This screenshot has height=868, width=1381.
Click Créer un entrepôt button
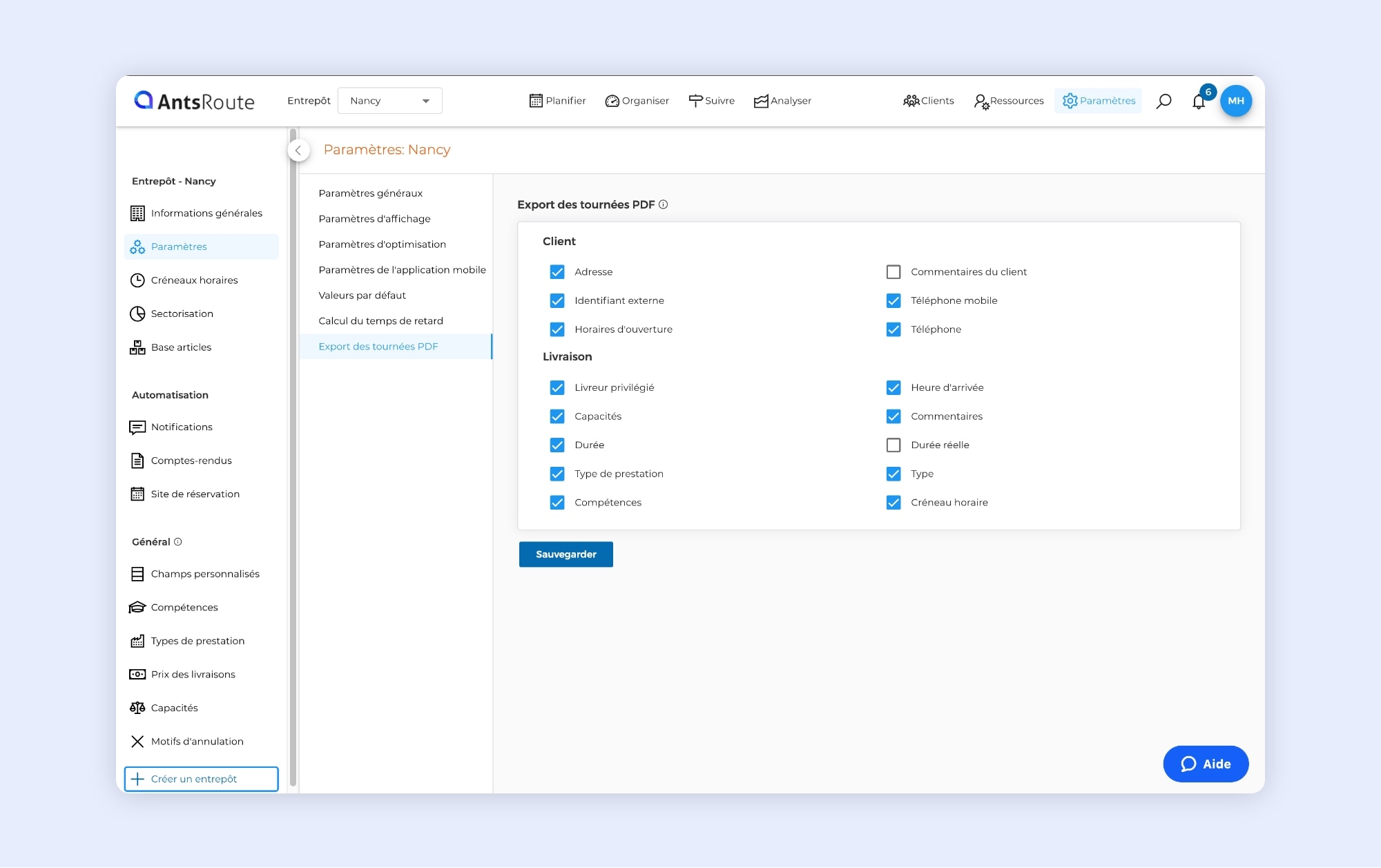pos(201,779)
